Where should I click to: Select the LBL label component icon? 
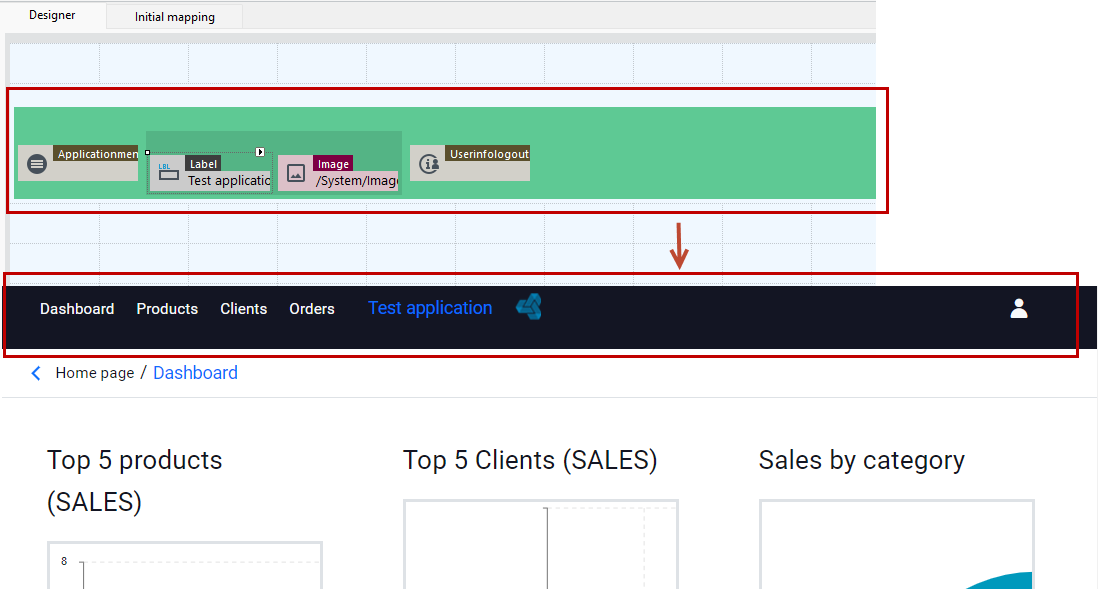pyautogui.click(x=168, y=172)
